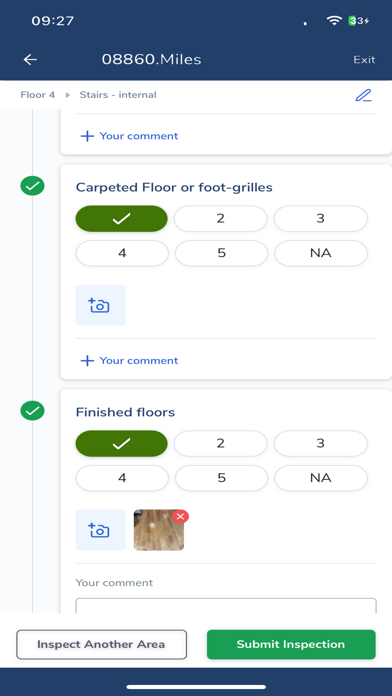Screen dimensions: 392x696
Task: Expand Your comment at top card
Action: [x=129, y=136]
